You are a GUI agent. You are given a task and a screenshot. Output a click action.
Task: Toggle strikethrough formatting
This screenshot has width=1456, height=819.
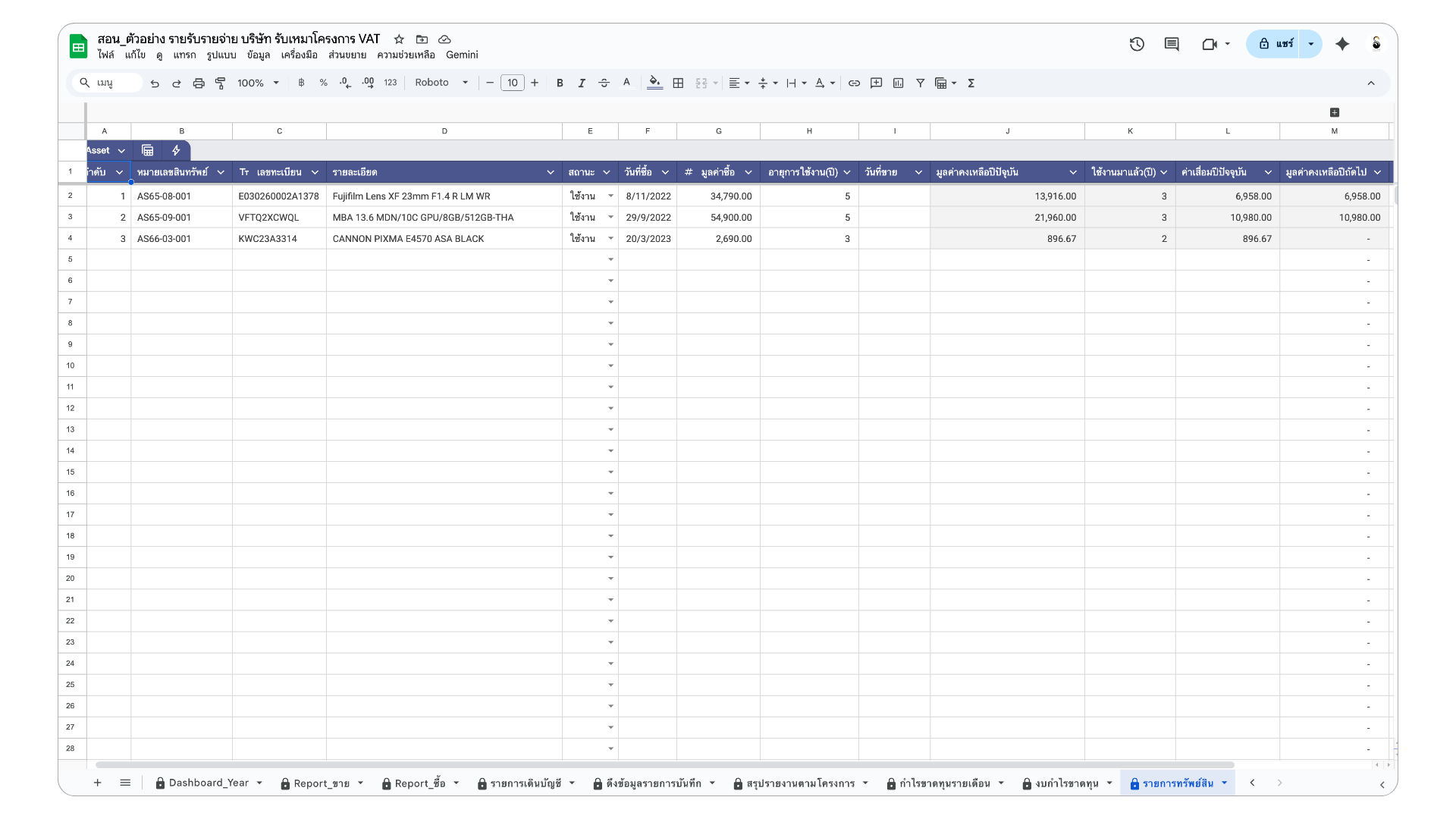pos(604,83)
